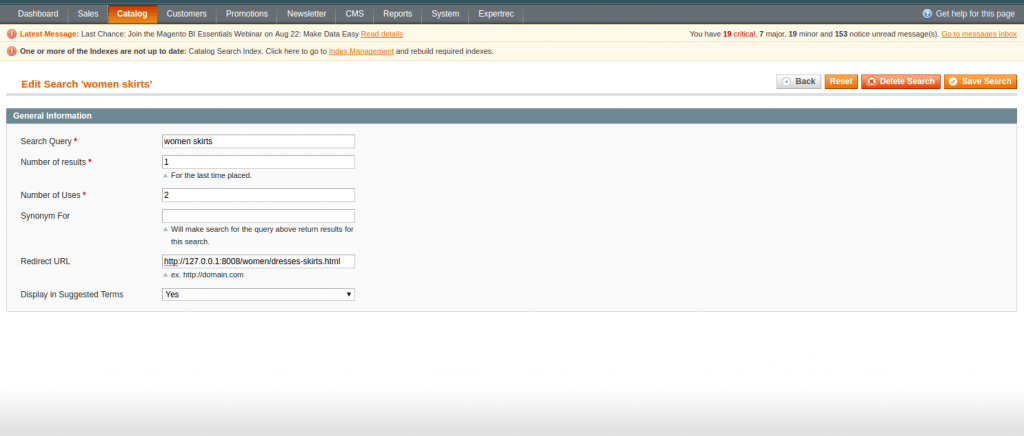
Task: Click the Redirect URL label
Action: pyautogui.click(x=45, y=261)
